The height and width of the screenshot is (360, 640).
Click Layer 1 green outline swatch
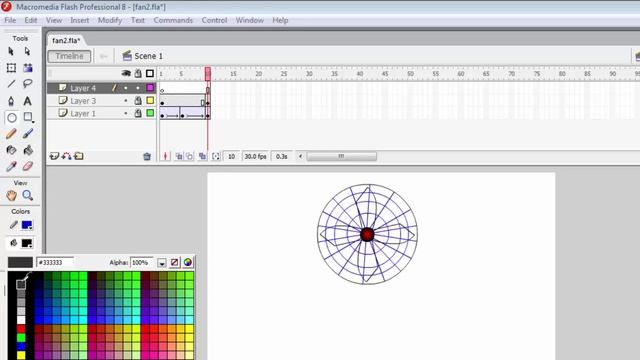(x=150, y=113)
